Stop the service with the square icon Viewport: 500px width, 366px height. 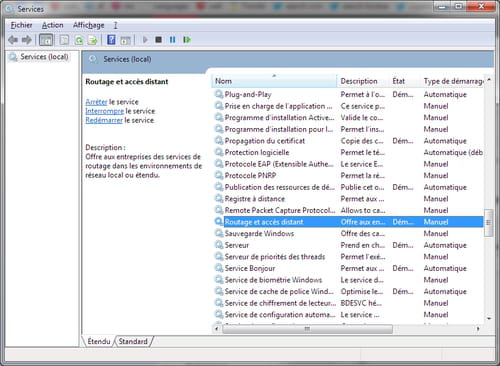point(159,40)
